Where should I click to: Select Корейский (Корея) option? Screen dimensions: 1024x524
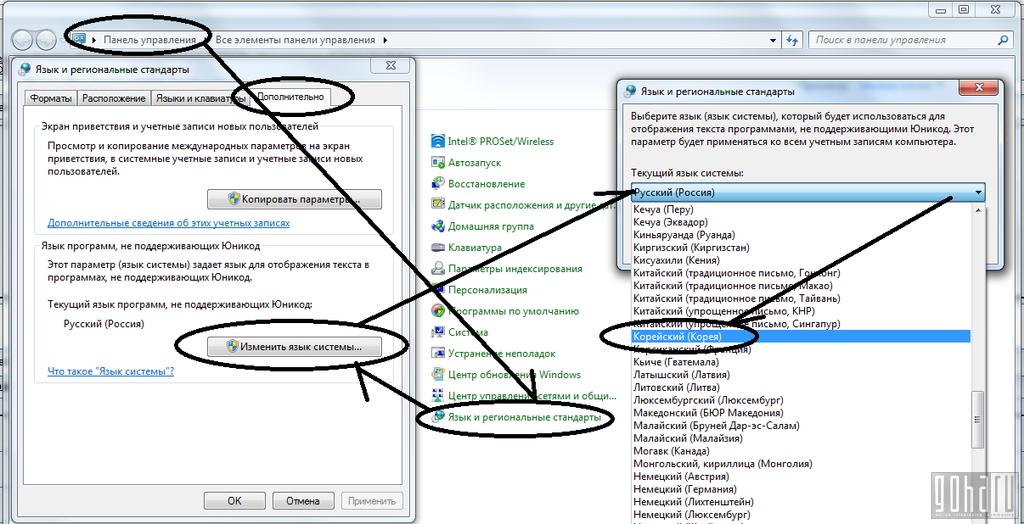(x=801, y=336)
